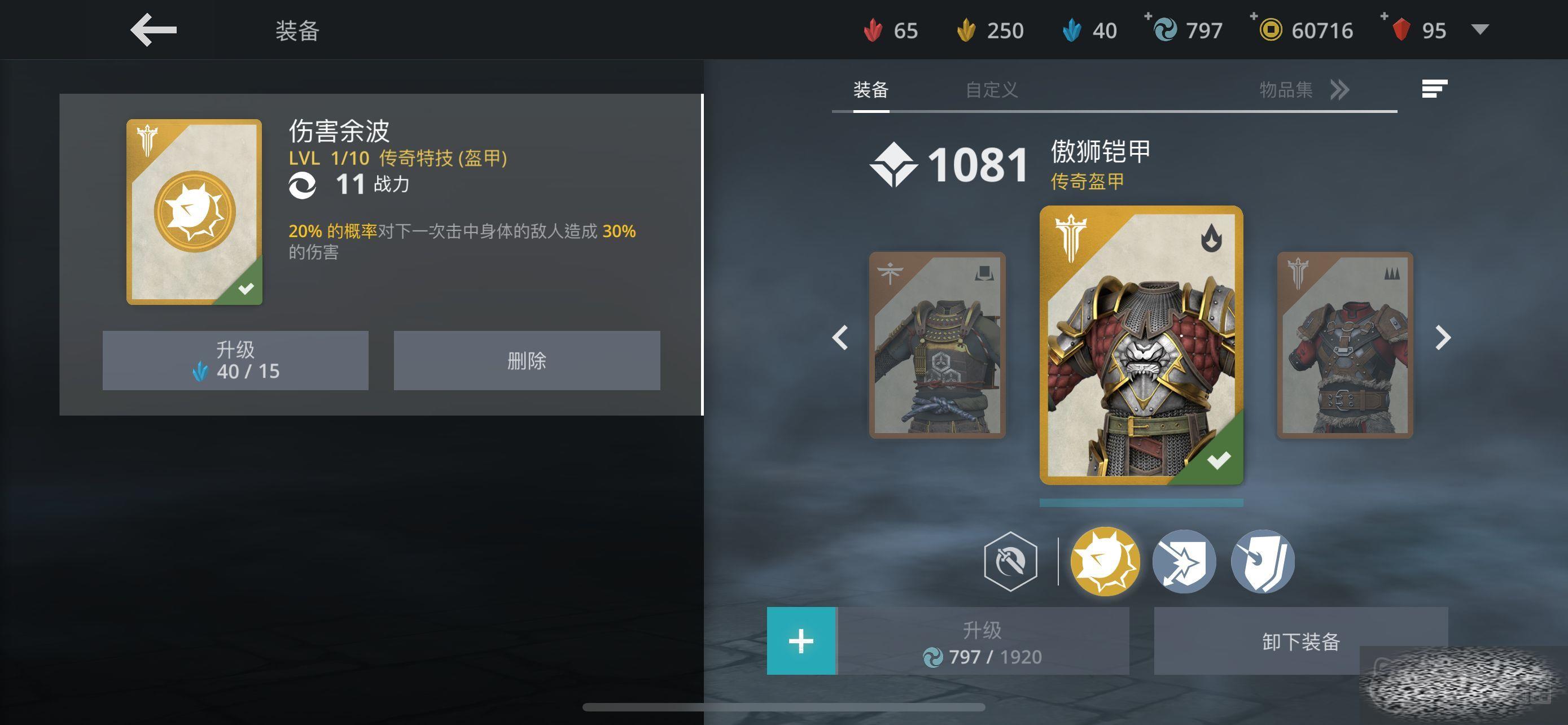The height and width of the screenshot is (725, 1568).
Task: Switch to the 自定义 tab
Action: (x=992, y=90)
